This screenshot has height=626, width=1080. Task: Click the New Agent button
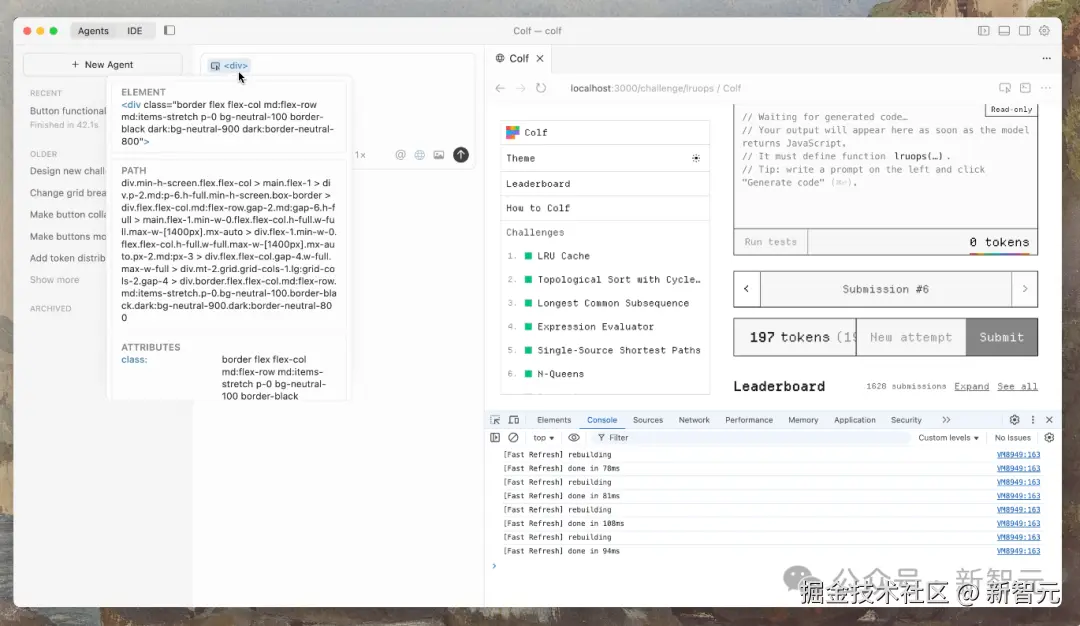(x=103, y=64)
